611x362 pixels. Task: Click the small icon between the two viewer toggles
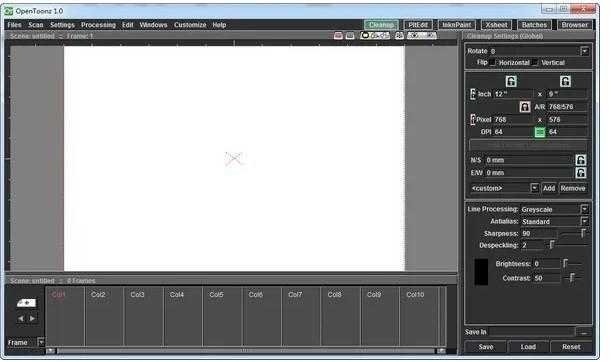pyautogui.click(x=399, y=35)
